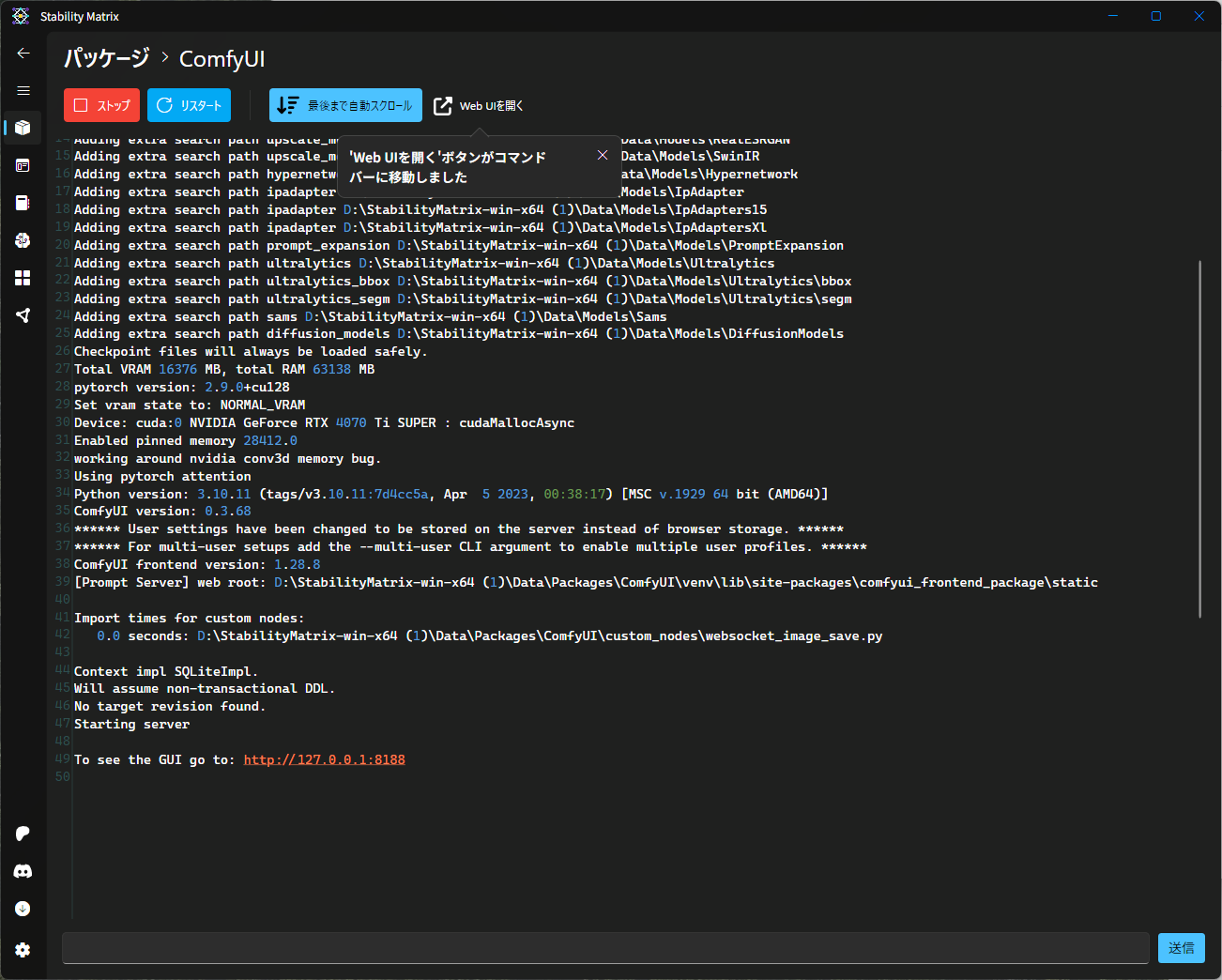Open the Inference panel icon below Packages
The height and width of the screenshot is (980, 1222).
23,165
